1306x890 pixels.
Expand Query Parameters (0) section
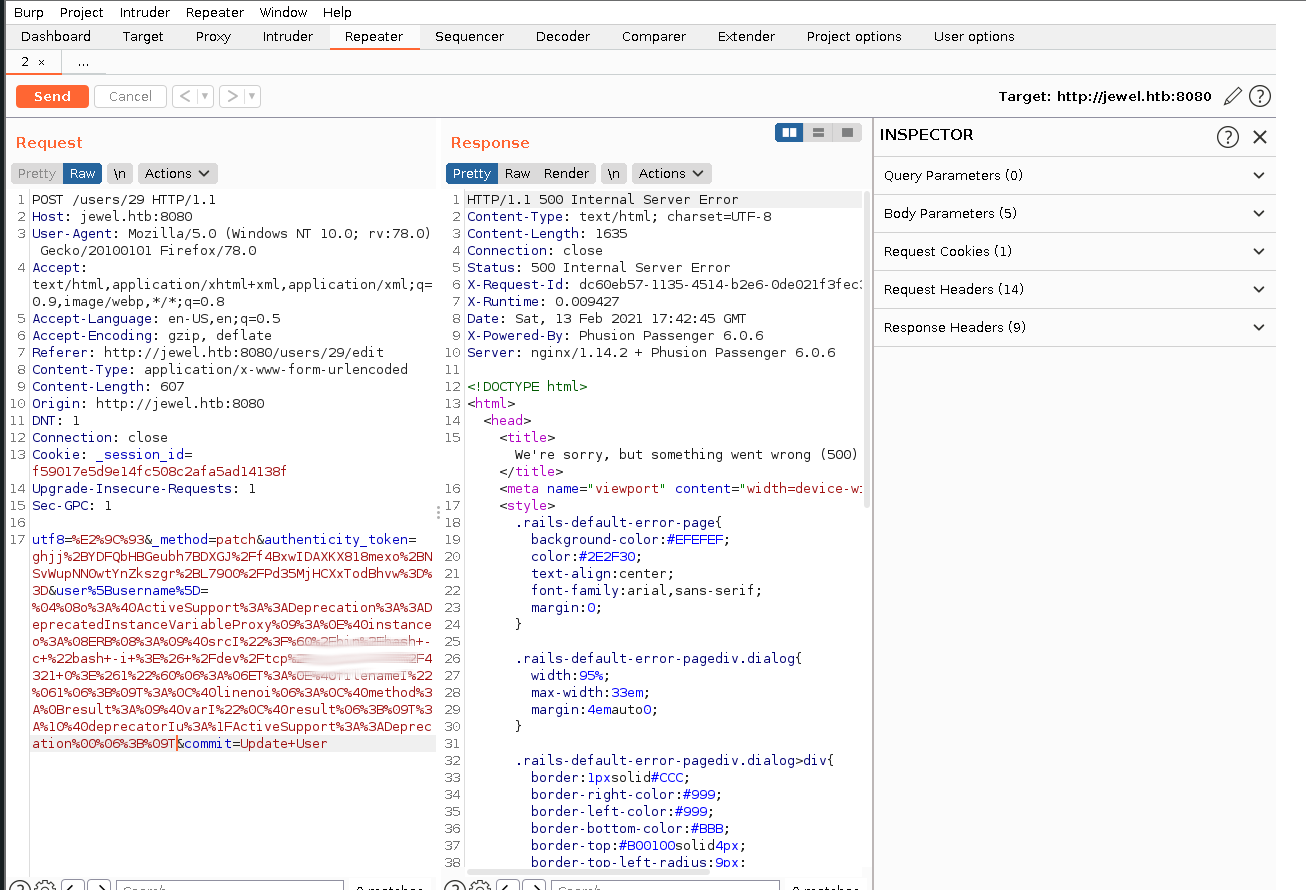[1075, 175]
